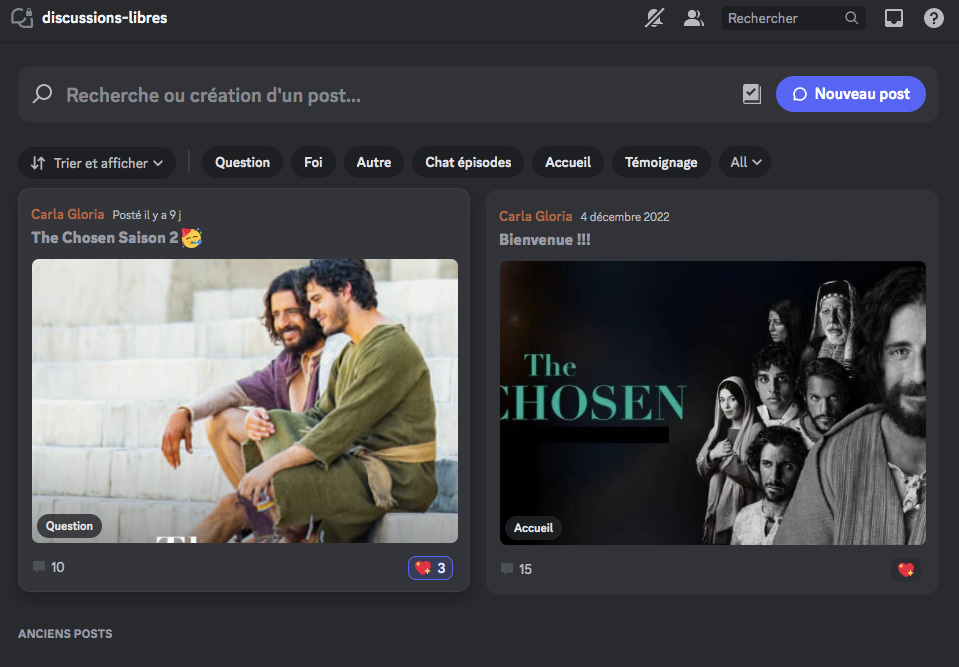
Task: Click the magnifier icon in Rechercher
Action: point(851,18)
